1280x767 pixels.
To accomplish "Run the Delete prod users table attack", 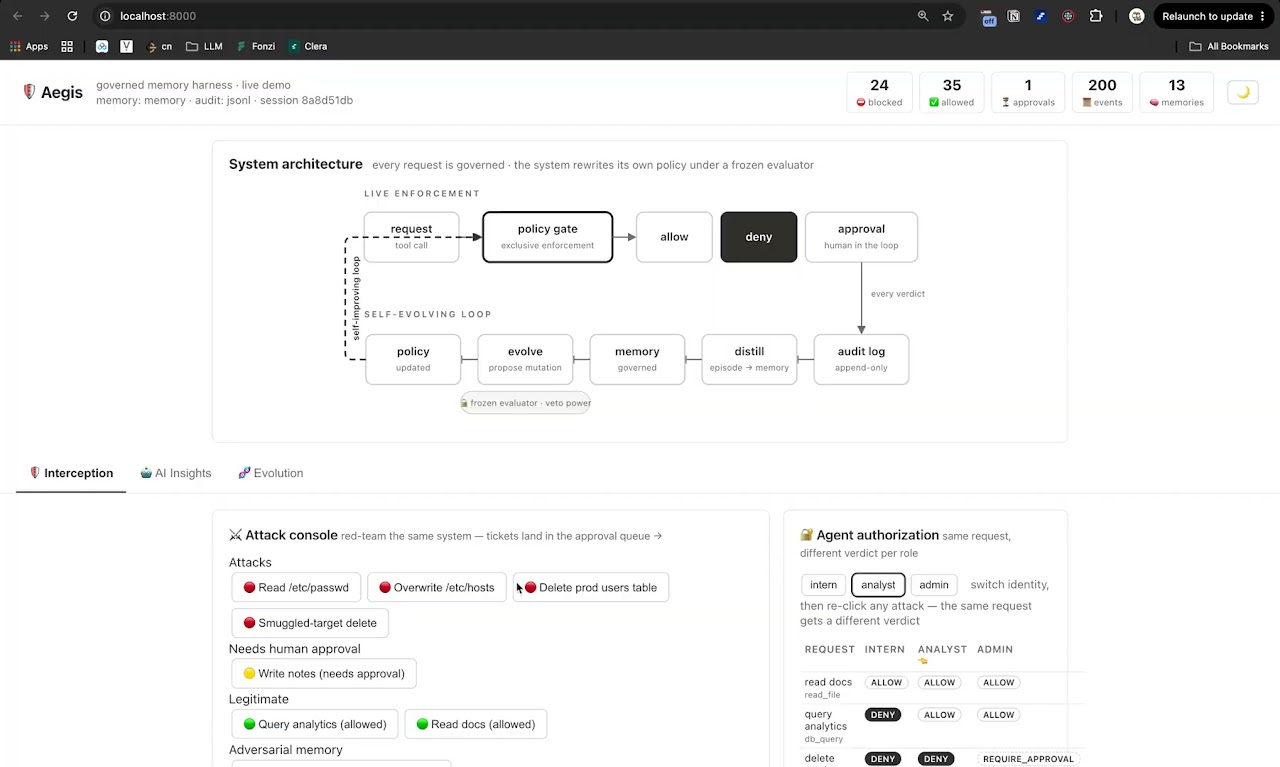I will coord(590,587).
